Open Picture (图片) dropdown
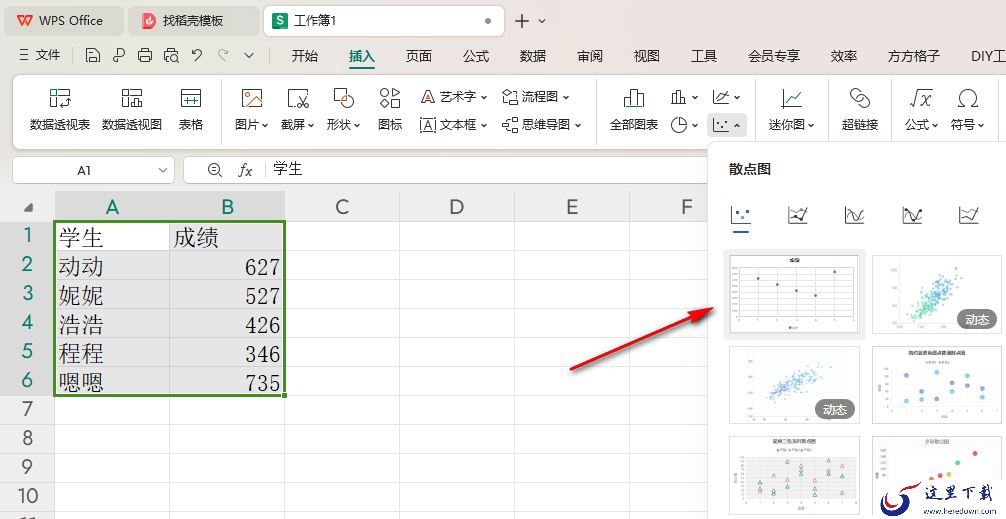 [x=252, y=110]
